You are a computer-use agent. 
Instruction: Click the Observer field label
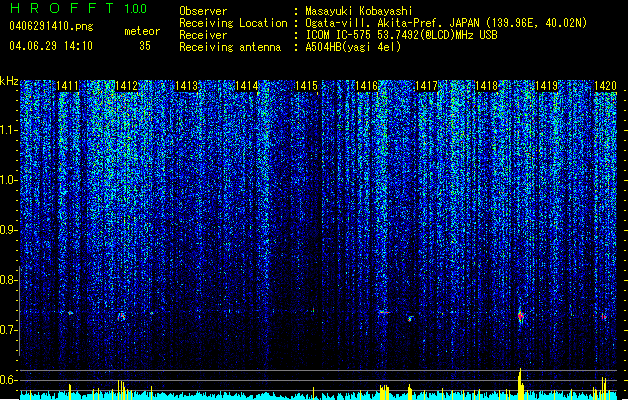203,11
